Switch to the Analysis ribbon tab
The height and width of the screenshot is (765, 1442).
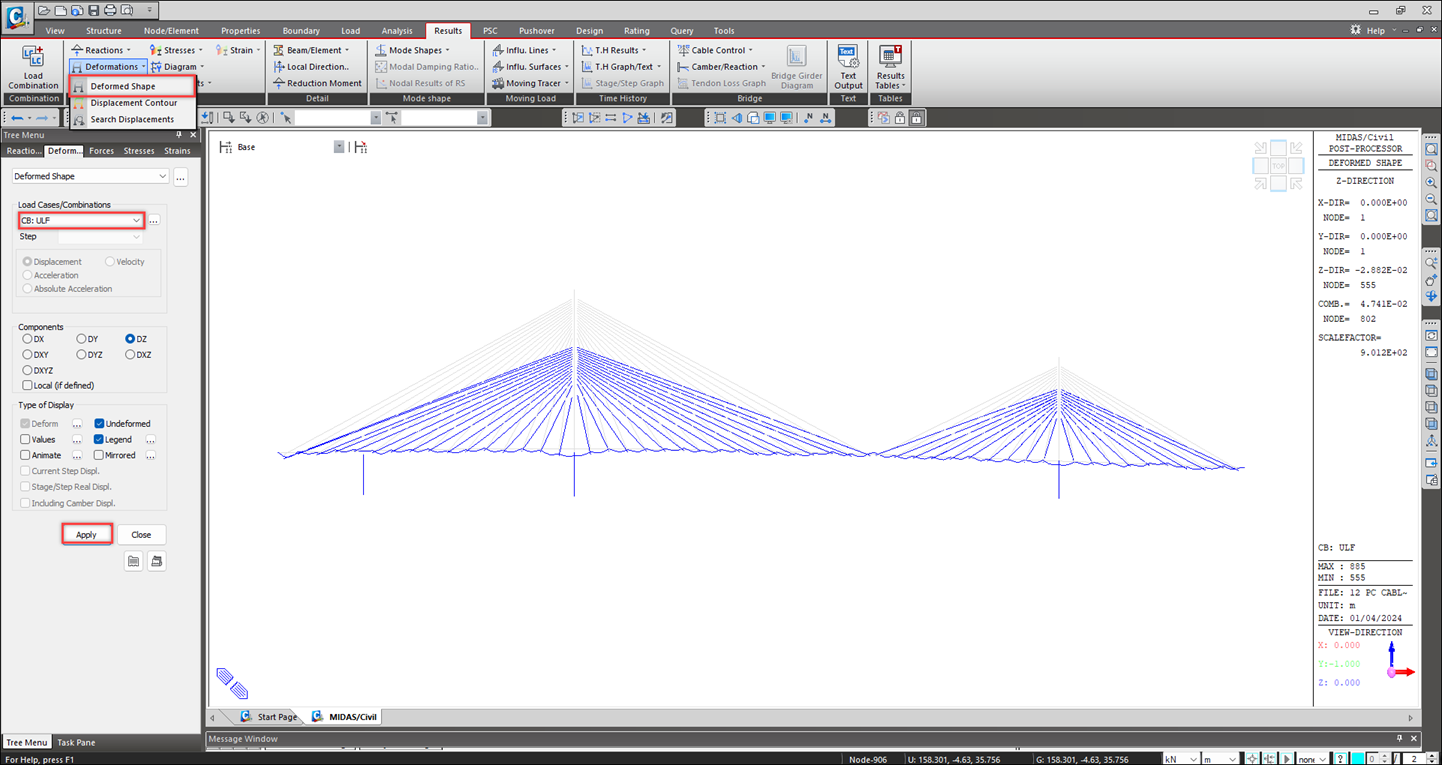tap(397, 31)
